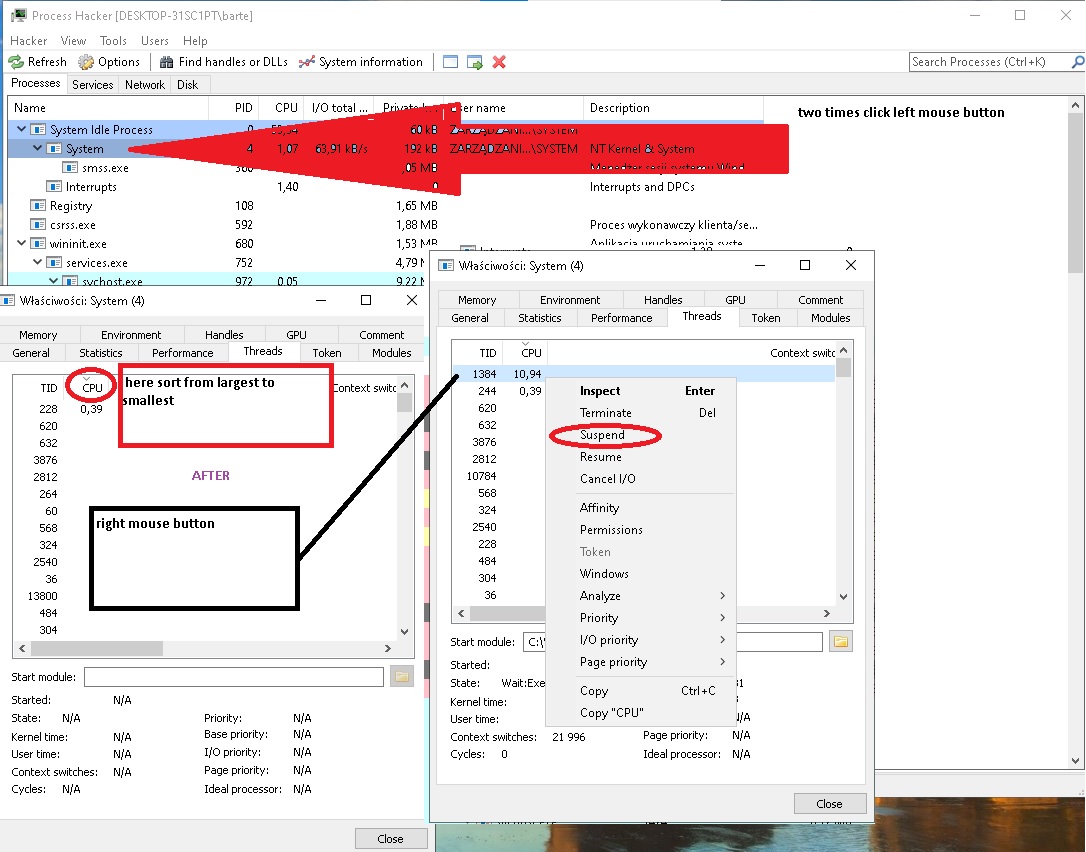Open Options via the gear icon
1086x852 pixels.
[86, 62]
